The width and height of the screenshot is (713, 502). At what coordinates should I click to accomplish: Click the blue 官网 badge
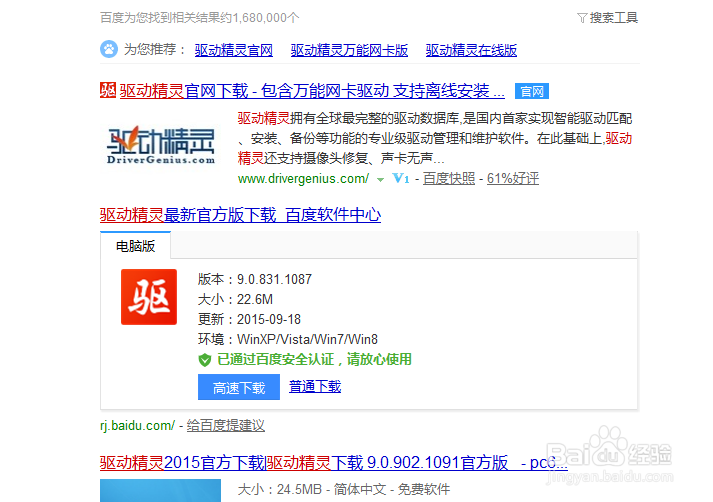pyautogui.click(x=532, y=91)
